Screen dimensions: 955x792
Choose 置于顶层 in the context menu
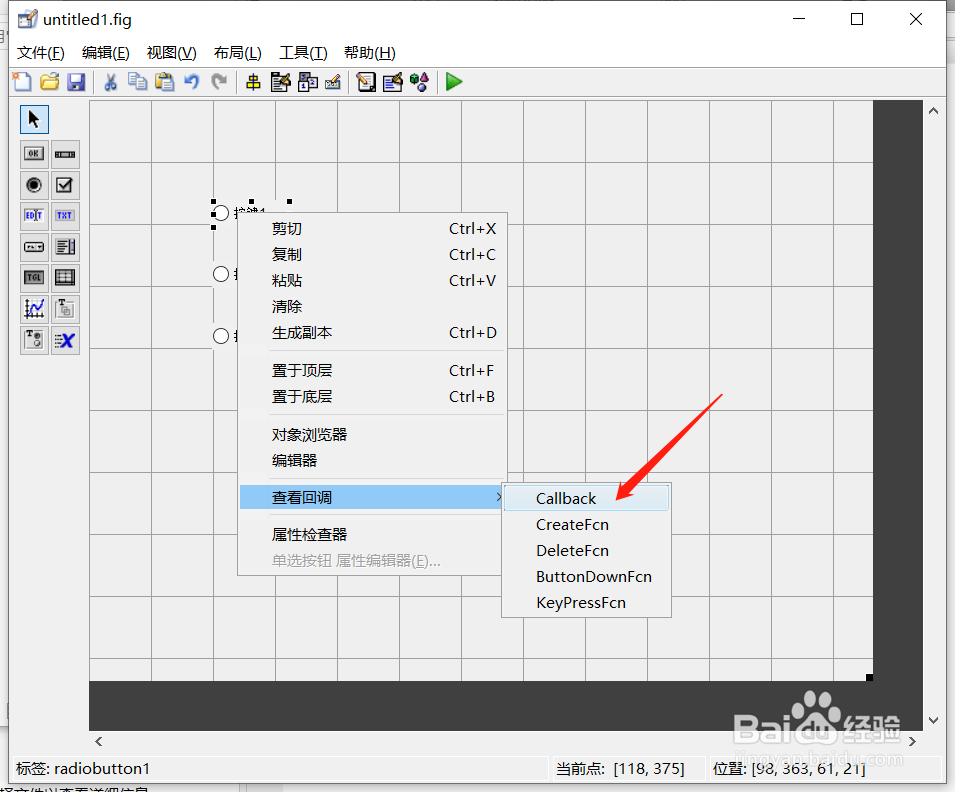pos(373,370)
